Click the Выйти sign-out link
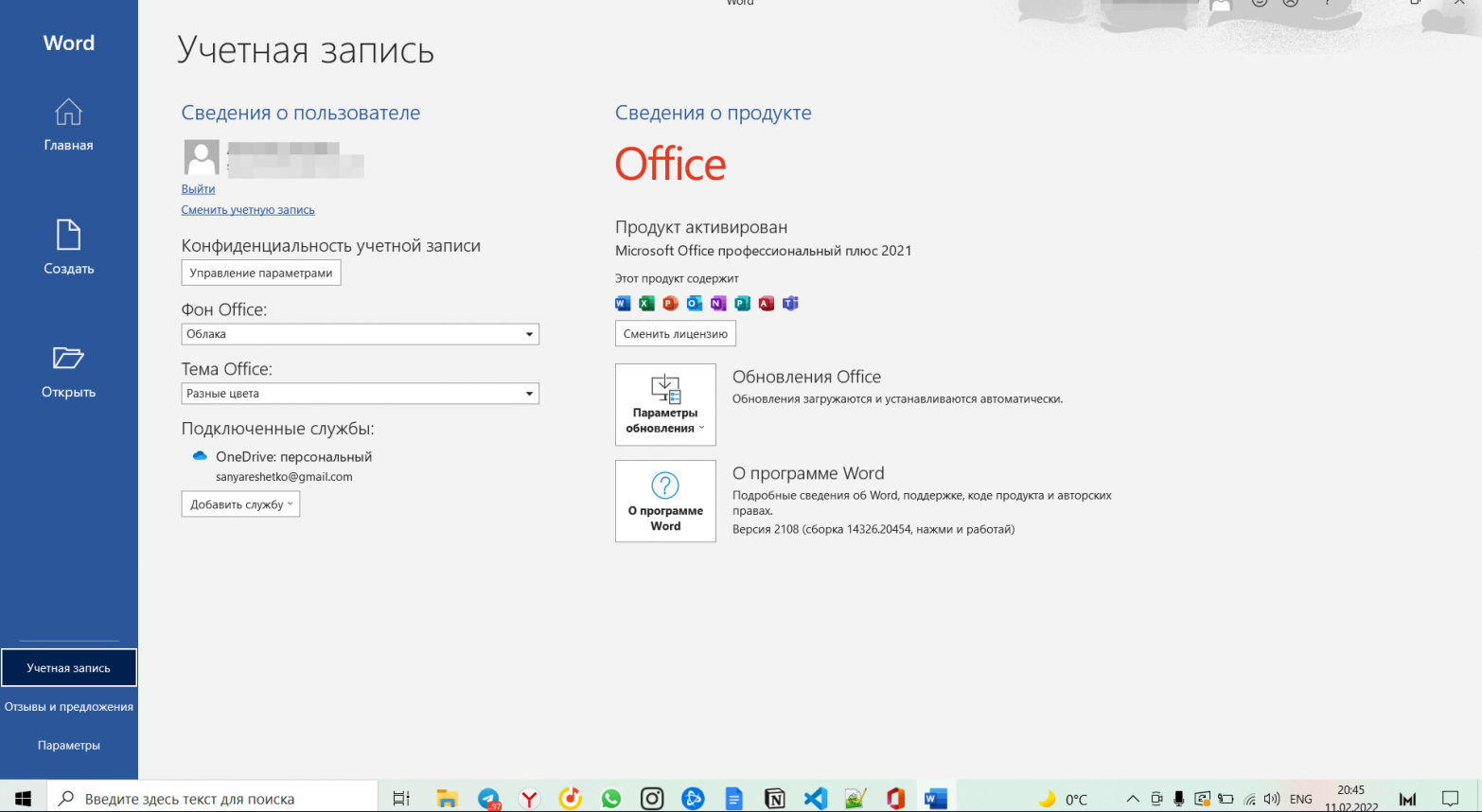 (199, 189)
